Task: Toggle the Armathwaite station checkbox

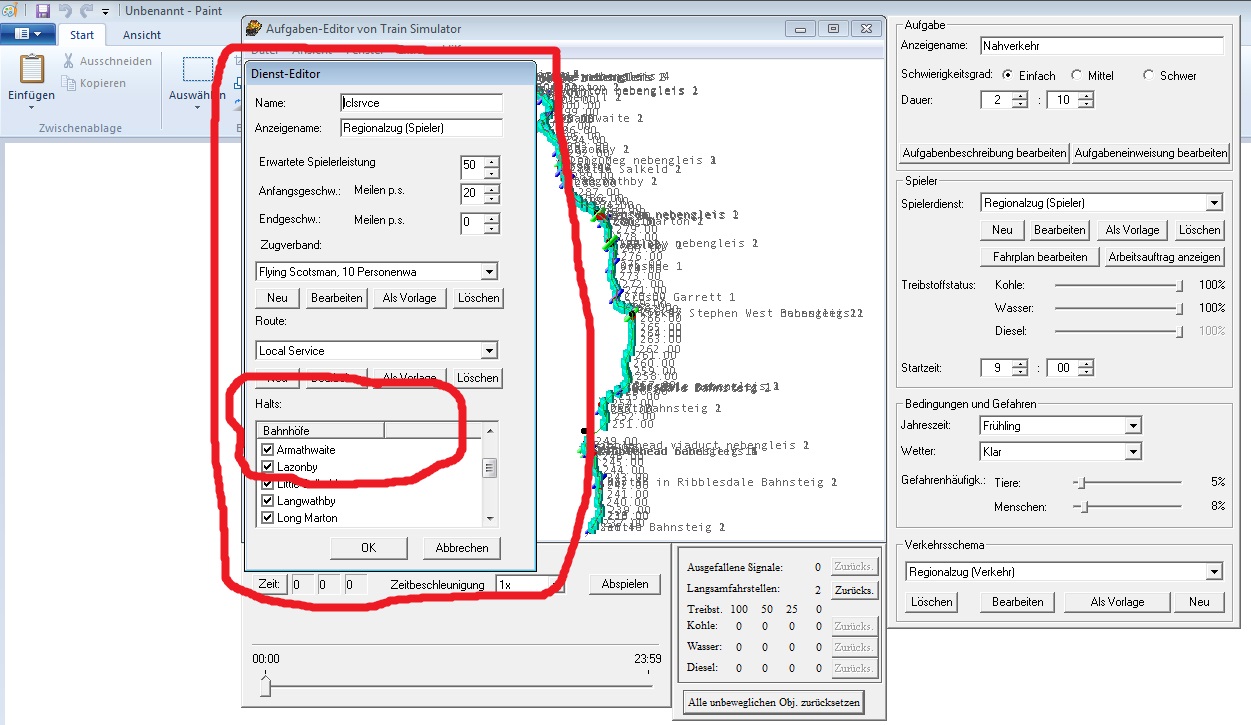Action: pyautogui.click(x=267, y=450)
